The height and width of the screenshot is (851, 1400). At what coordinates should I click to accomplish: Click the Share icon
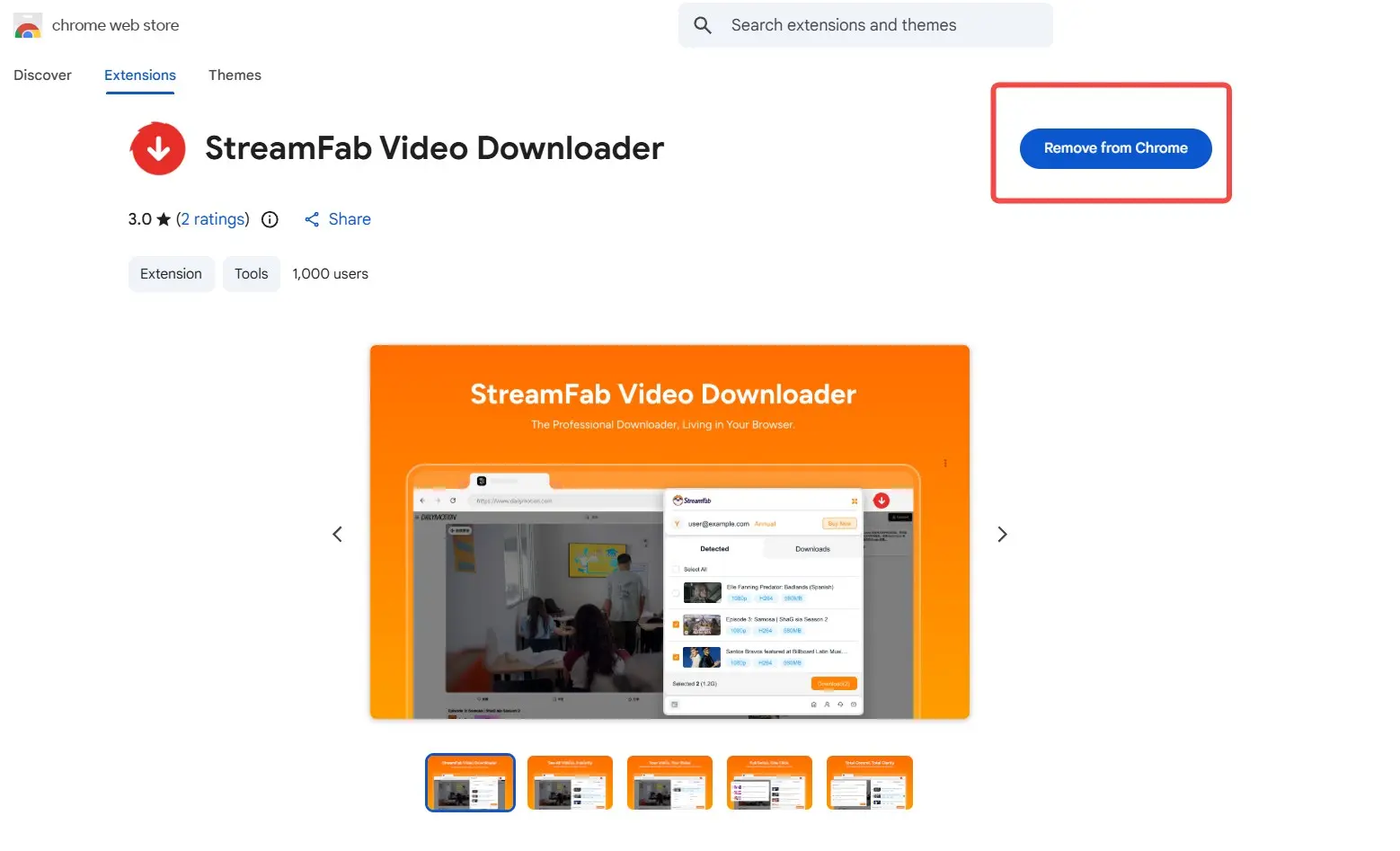click(312, 219)
